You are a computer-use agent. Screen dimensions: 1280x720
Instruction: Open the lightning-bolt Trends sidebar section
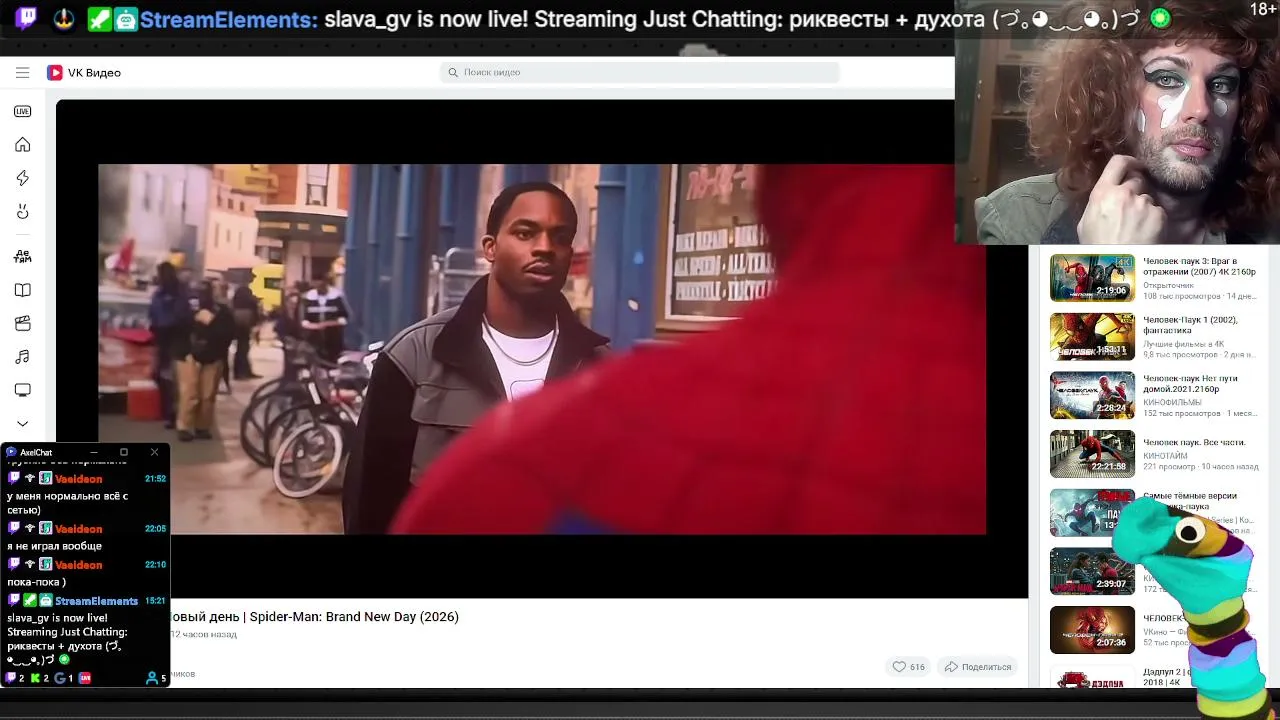(x=22, y=178)
